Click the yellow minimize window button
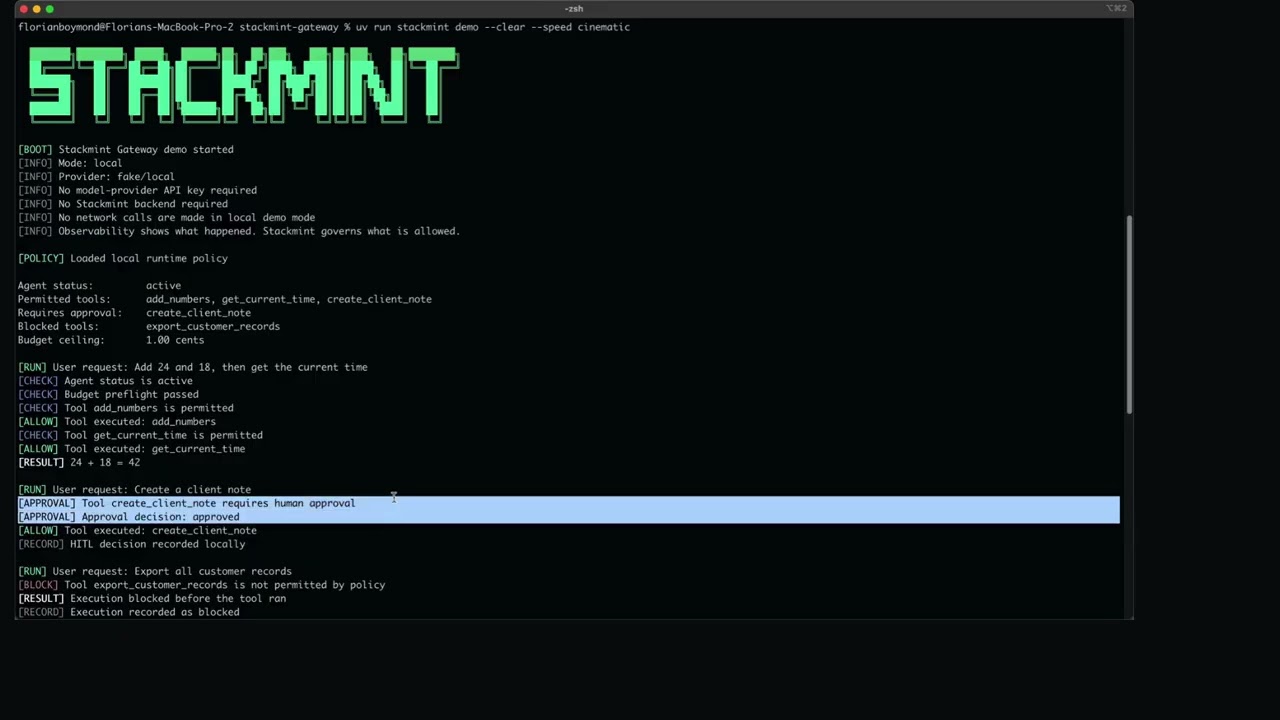Screen dimensions: 1280x720 [x=36, y=9]
